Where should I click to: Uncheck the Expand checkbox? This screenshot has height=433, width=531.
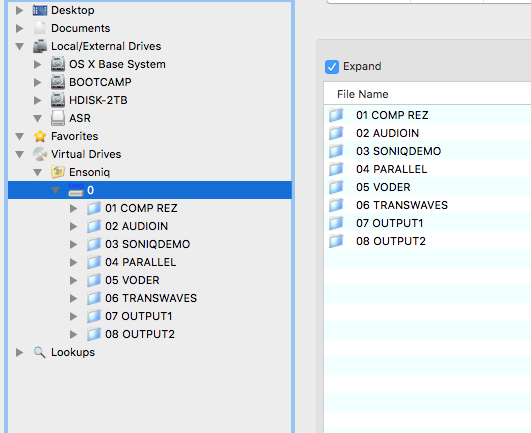pyautogui.click(x=332, y=67)
